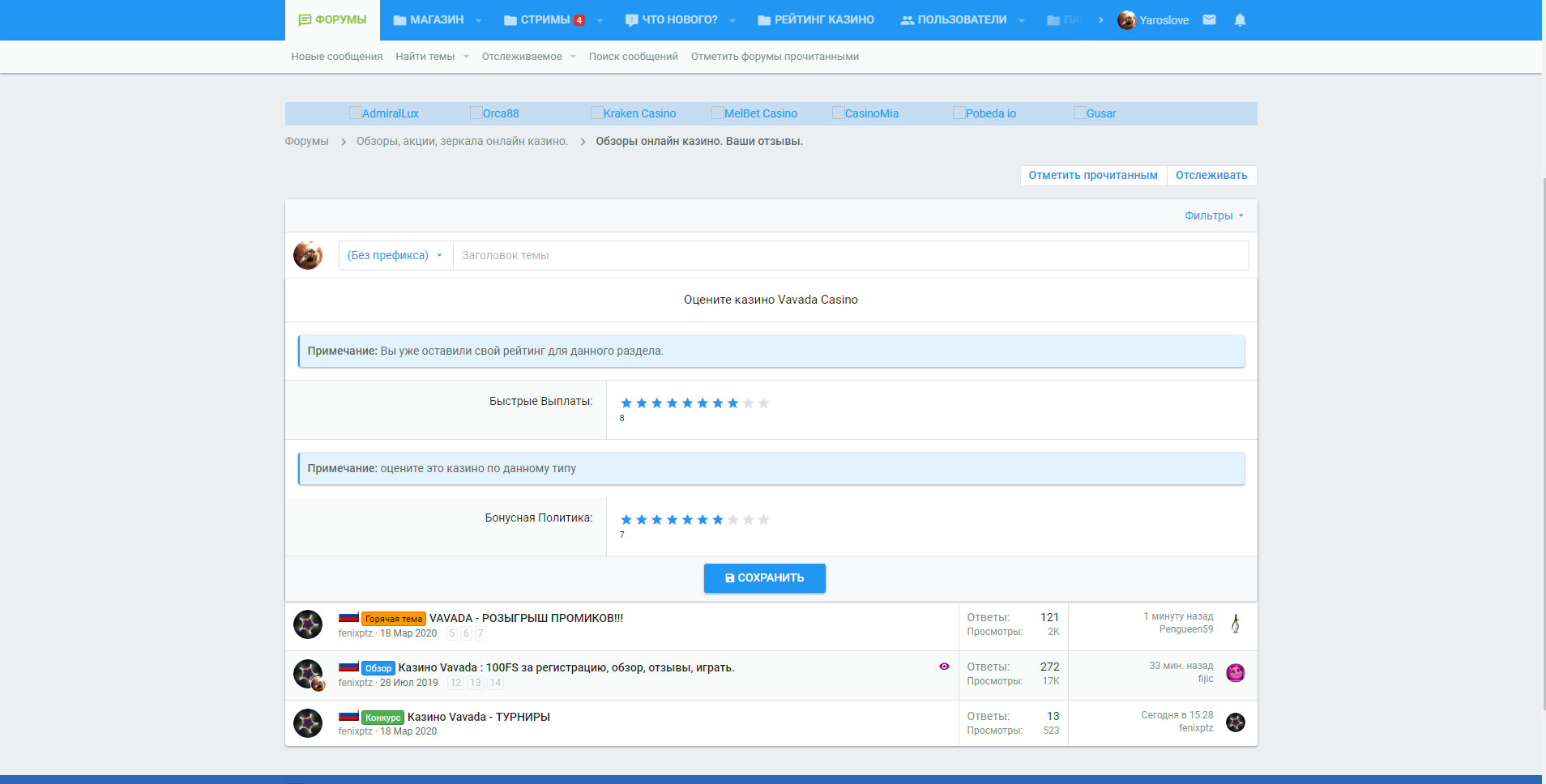The width and height of the screenshot is (1546, 784).
Task: Open the Фильтры dropdown
Action: pos(1214,215)
